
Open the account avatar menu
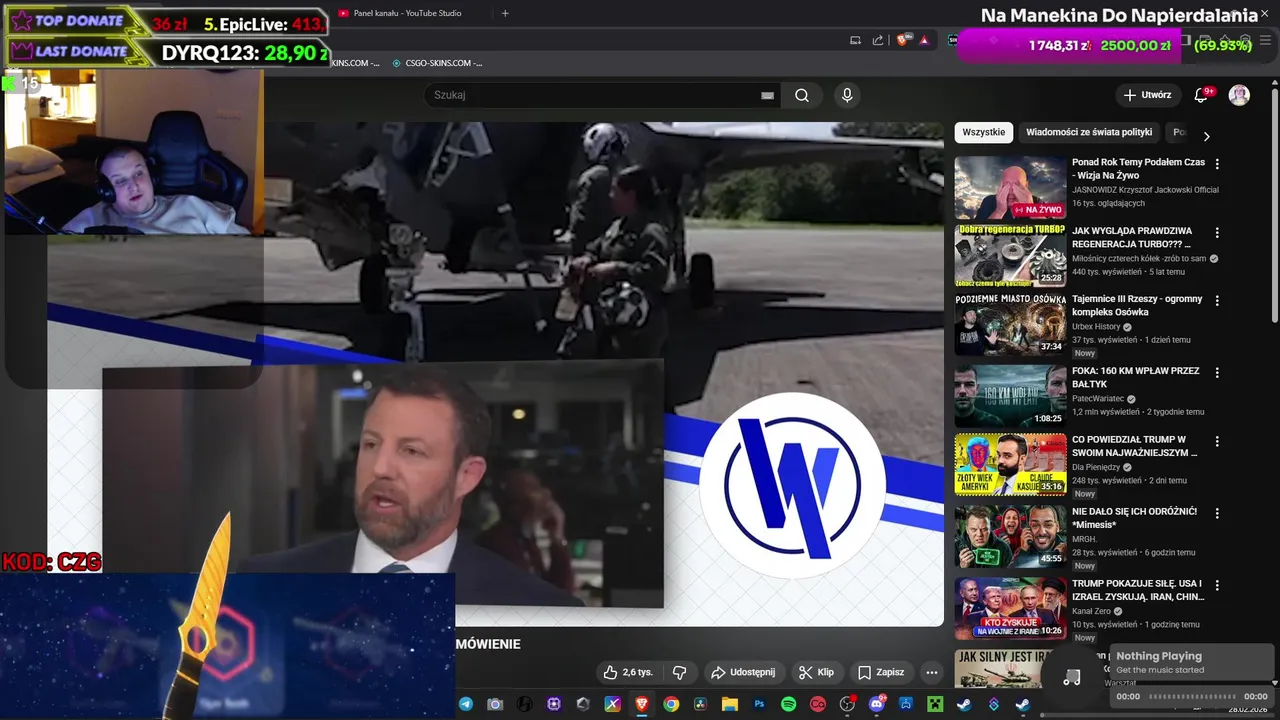tap(1239, 95)
